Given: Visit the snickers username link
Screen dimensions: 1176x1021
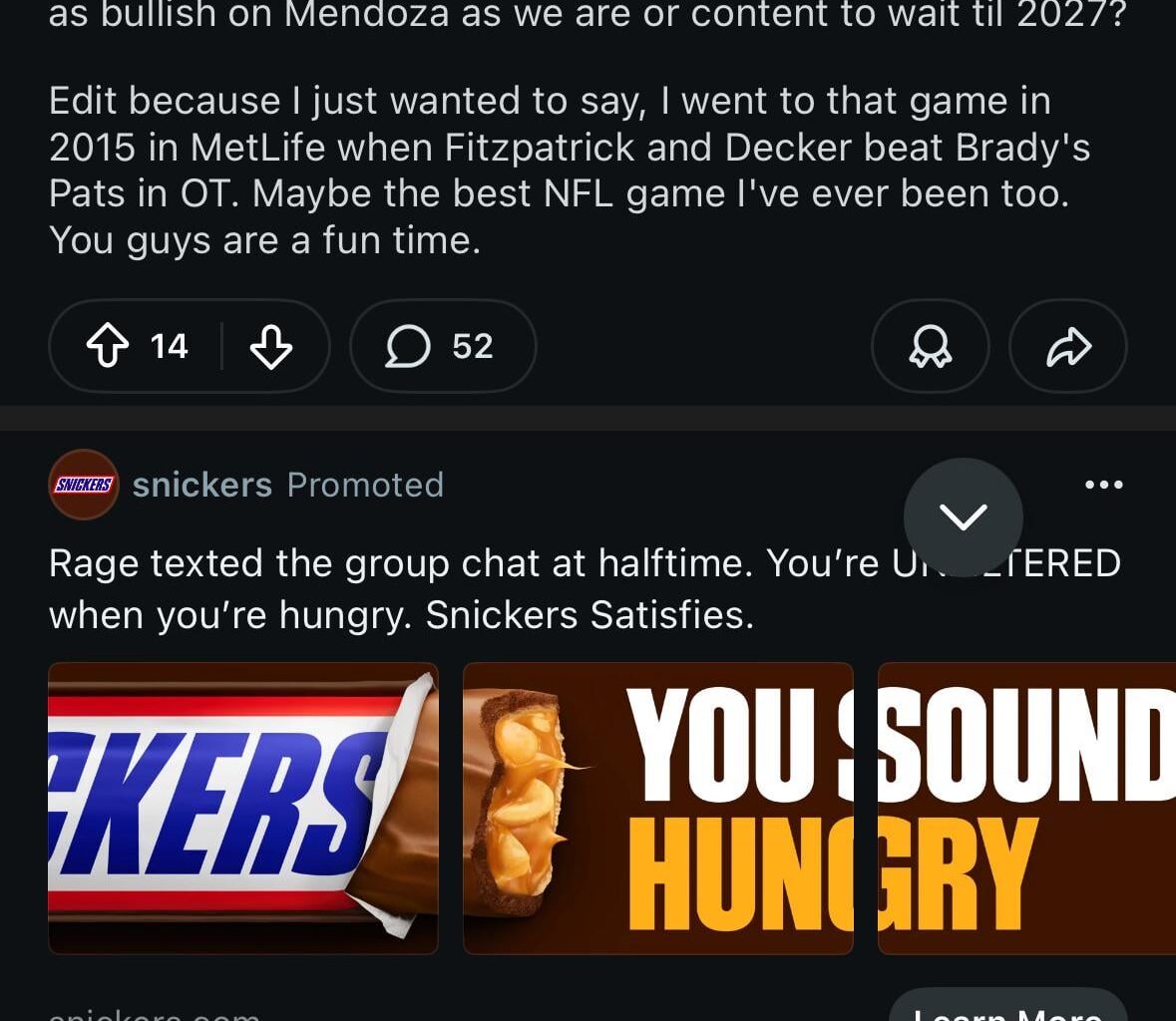Looking at the screenshot, I should click(x=202, y=485).
